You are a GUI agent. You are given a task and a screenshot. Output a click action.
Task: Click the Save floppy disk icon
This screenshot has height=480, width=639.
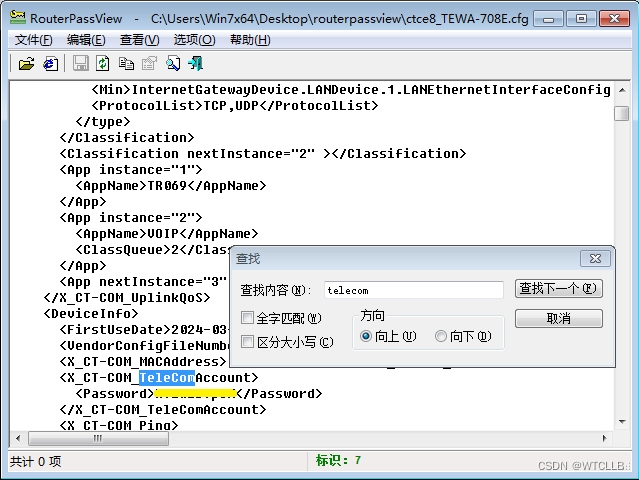click(x=80, y=64)
